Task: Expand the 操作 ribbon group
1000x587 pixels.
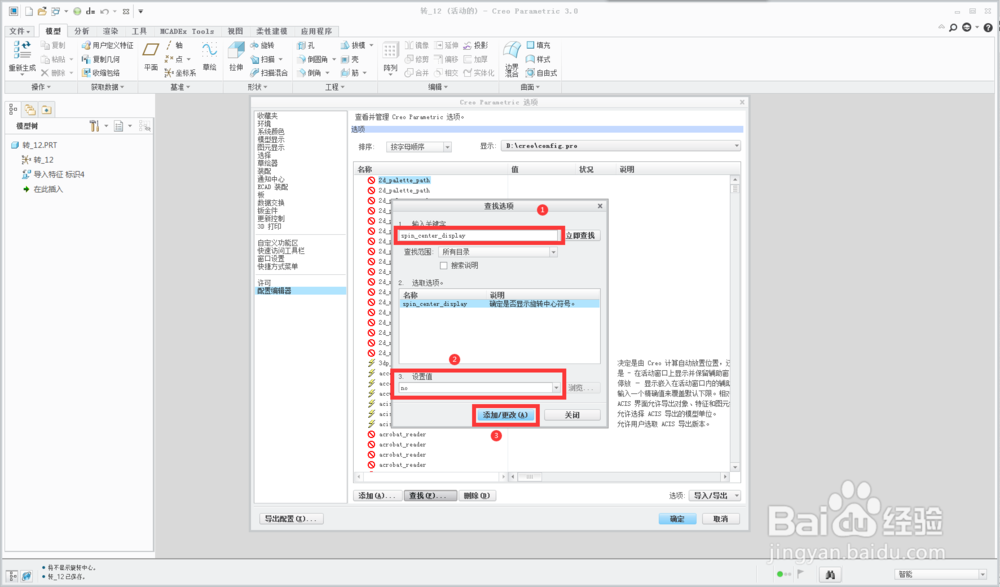Action: [40, 87]
